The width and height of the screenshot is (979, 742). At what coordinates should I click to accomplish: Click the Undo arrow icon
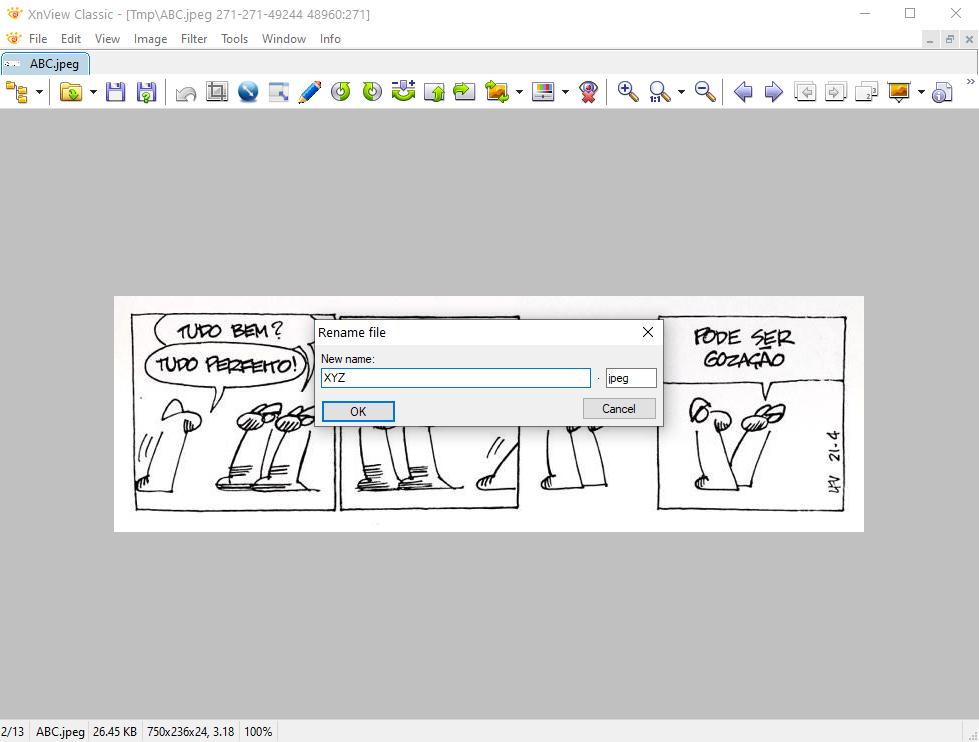click(x=186, y=92)
